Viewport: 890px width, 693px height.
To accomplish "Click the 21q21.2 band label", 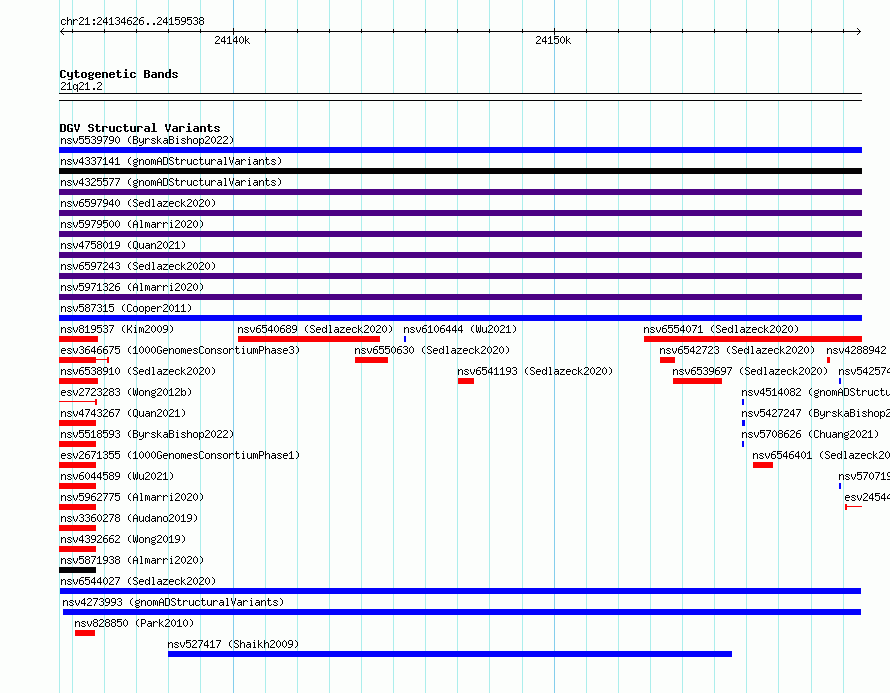I will coord(81,86).
